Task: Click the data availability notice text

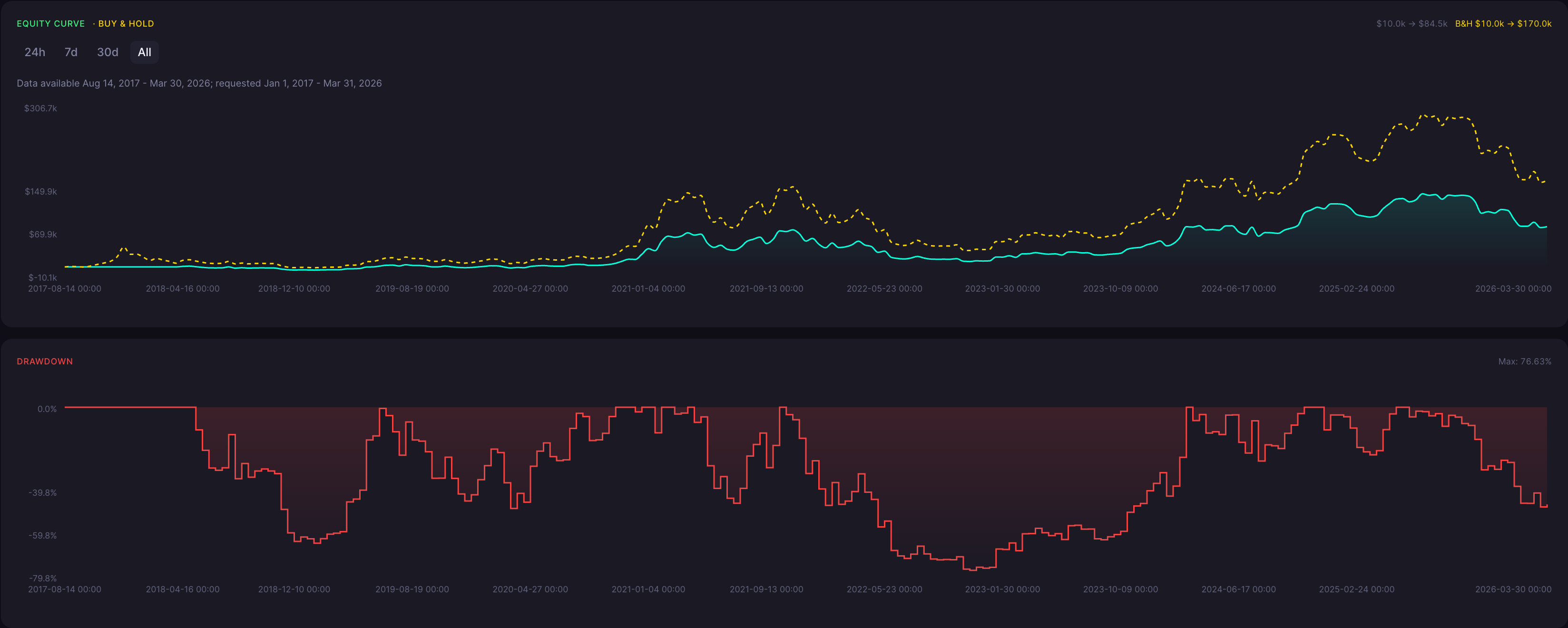Action: click(199, 83)
